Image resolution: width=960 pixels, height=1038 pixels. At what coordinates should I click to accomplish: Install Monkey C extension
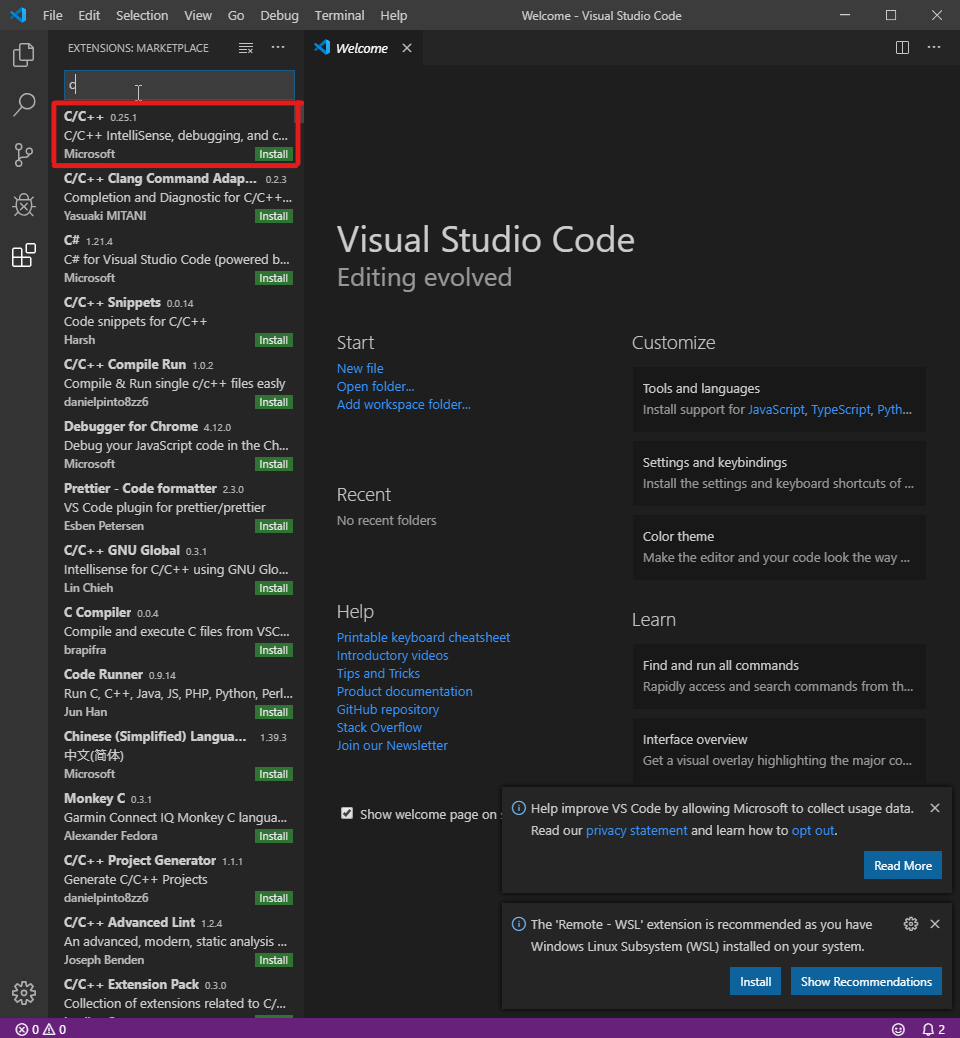click(273, 836)
